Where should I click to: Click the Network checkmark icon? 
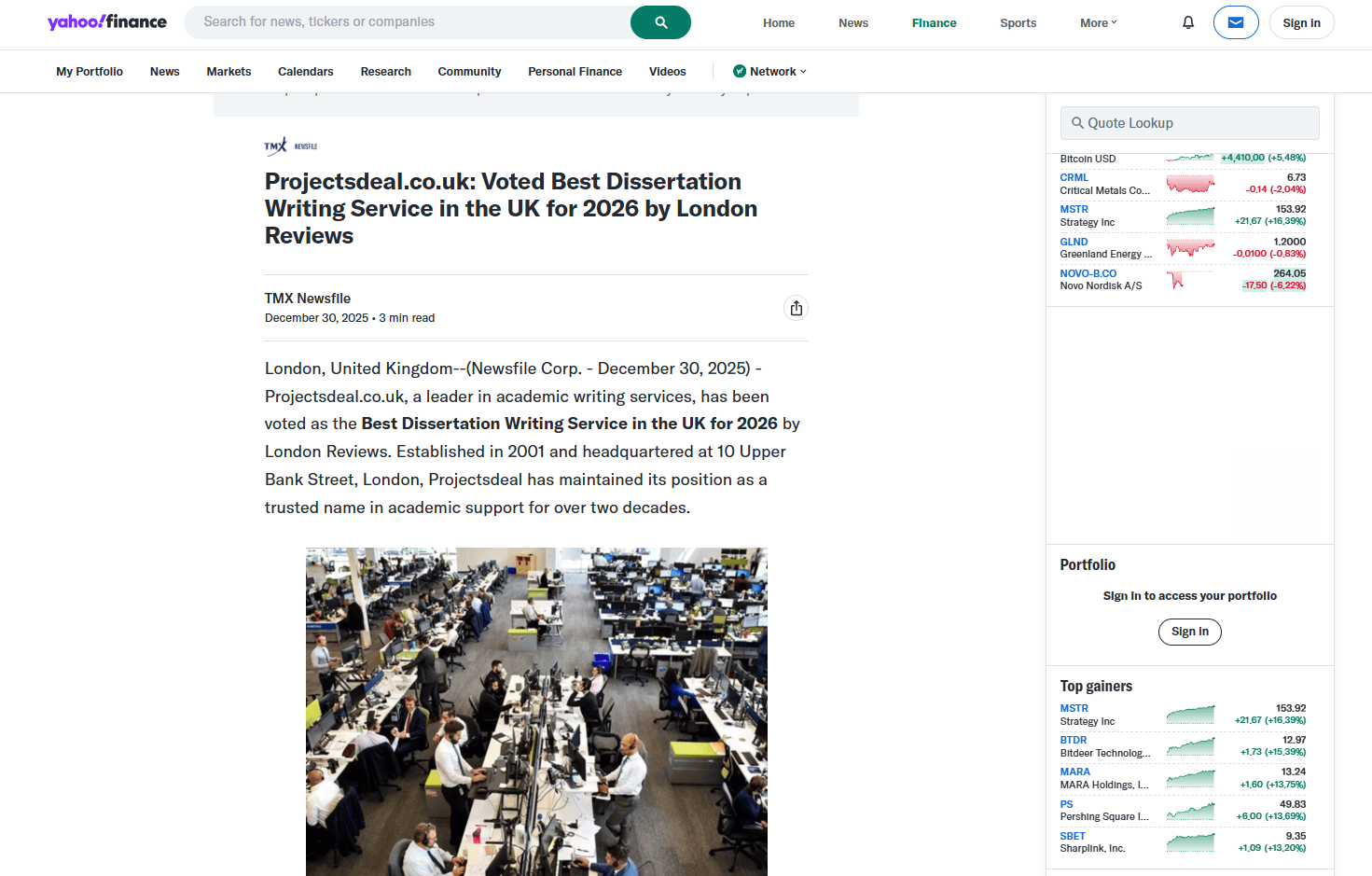(x=740, y=71)
